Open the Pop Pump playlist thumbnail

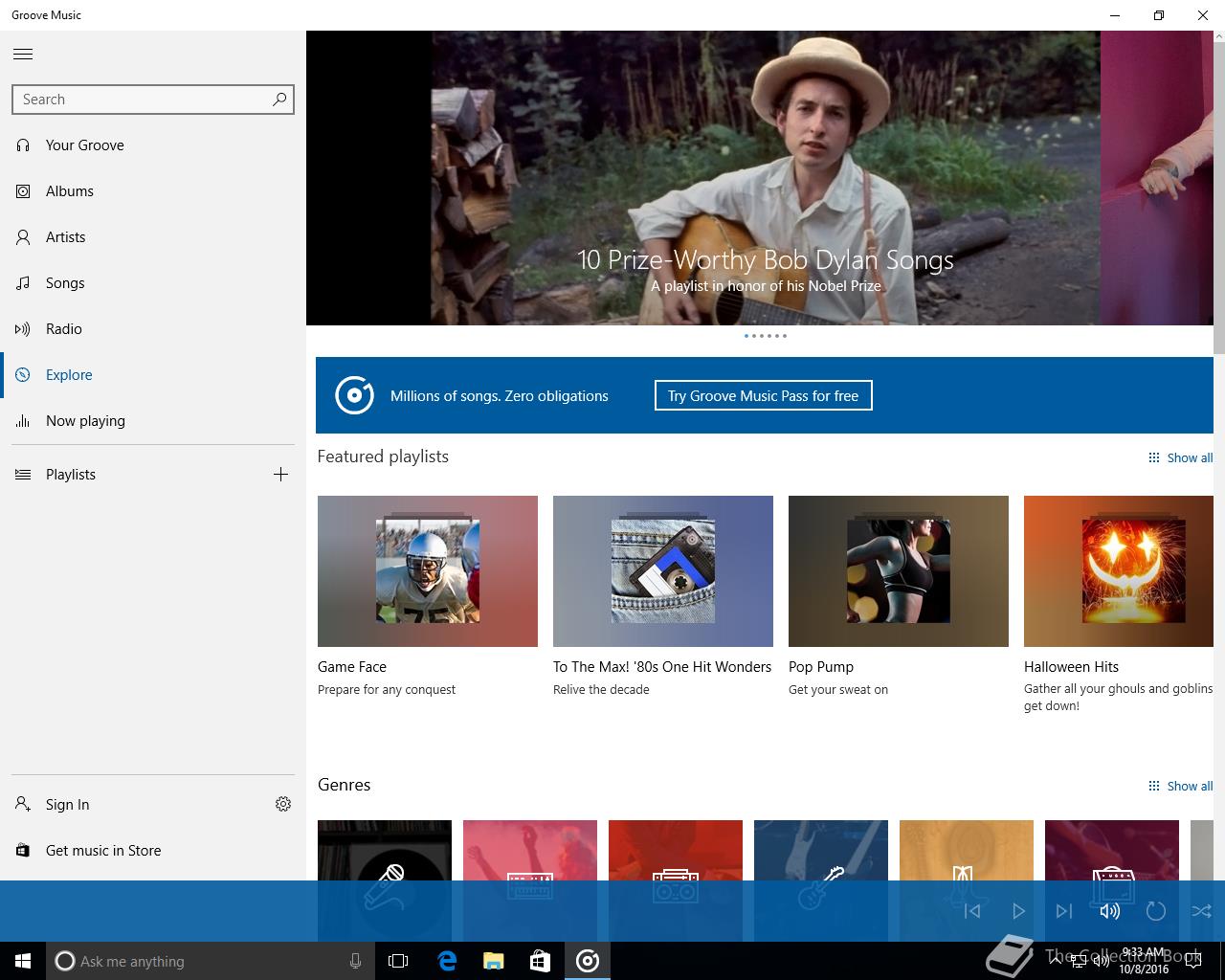(899, 571)
